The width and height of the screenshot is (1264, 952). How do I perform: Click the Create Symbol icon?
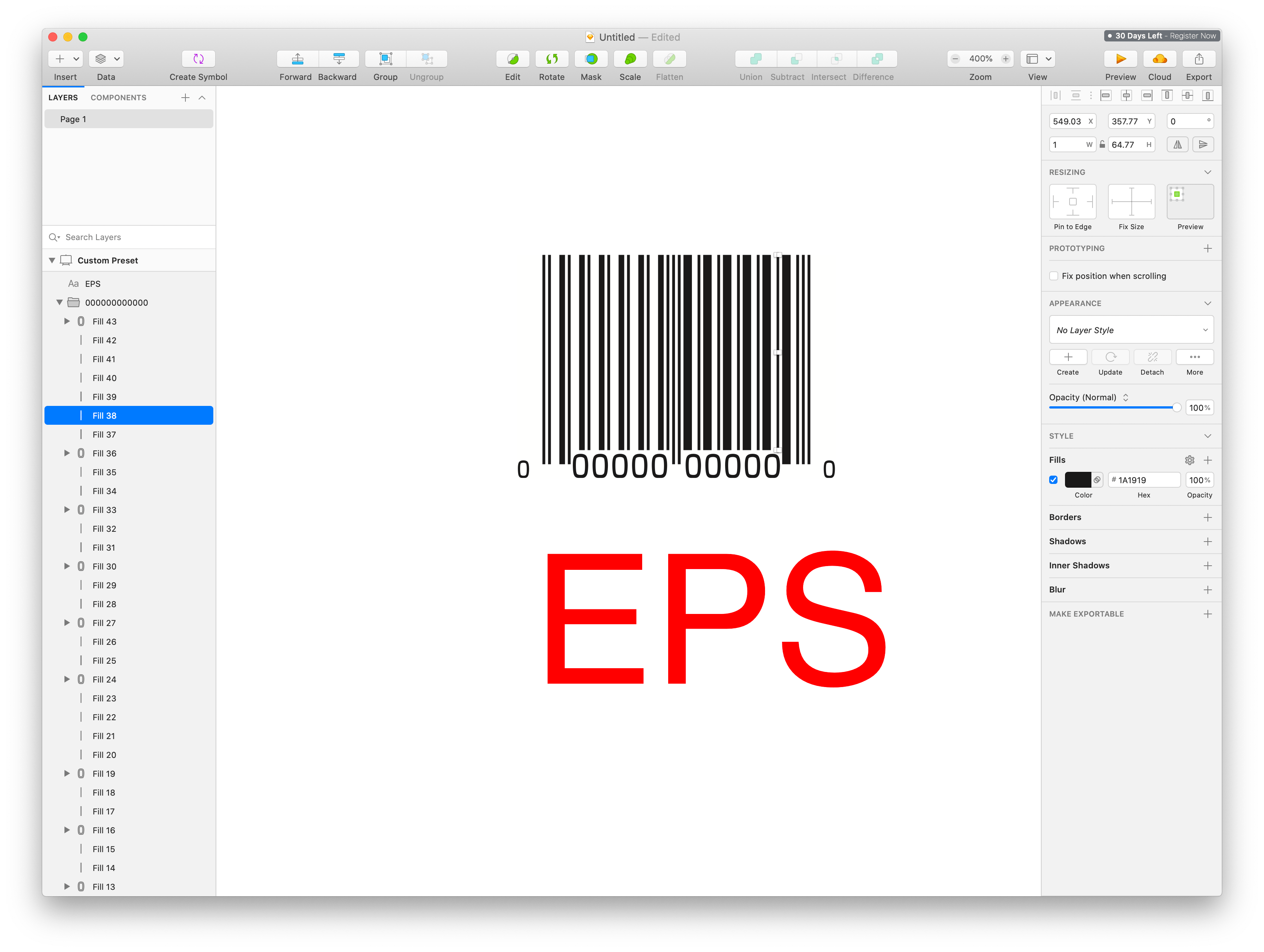click(x=198, y=59)
